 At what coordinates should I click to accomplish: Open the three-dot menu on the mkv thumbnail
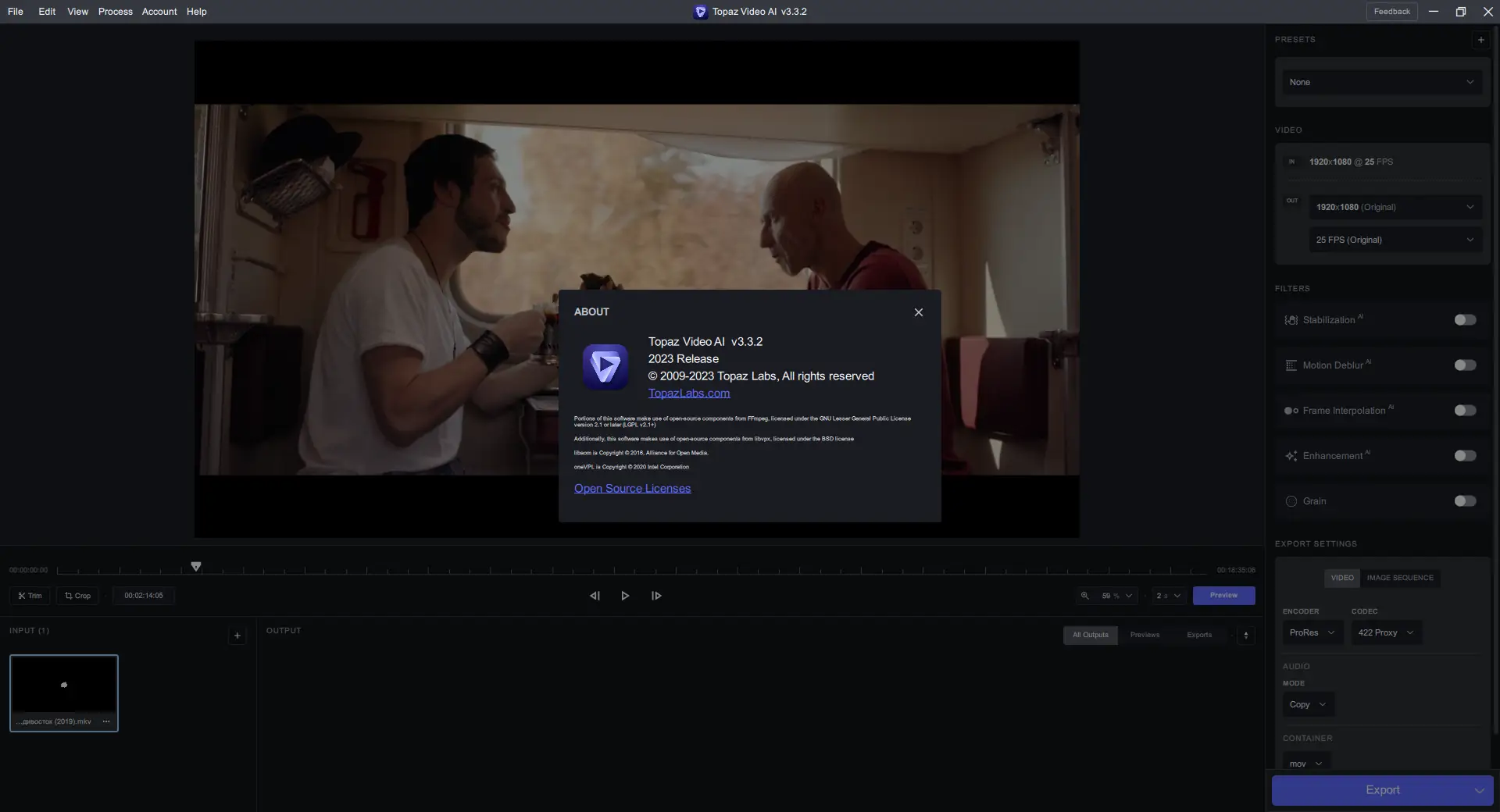[106, 721]
